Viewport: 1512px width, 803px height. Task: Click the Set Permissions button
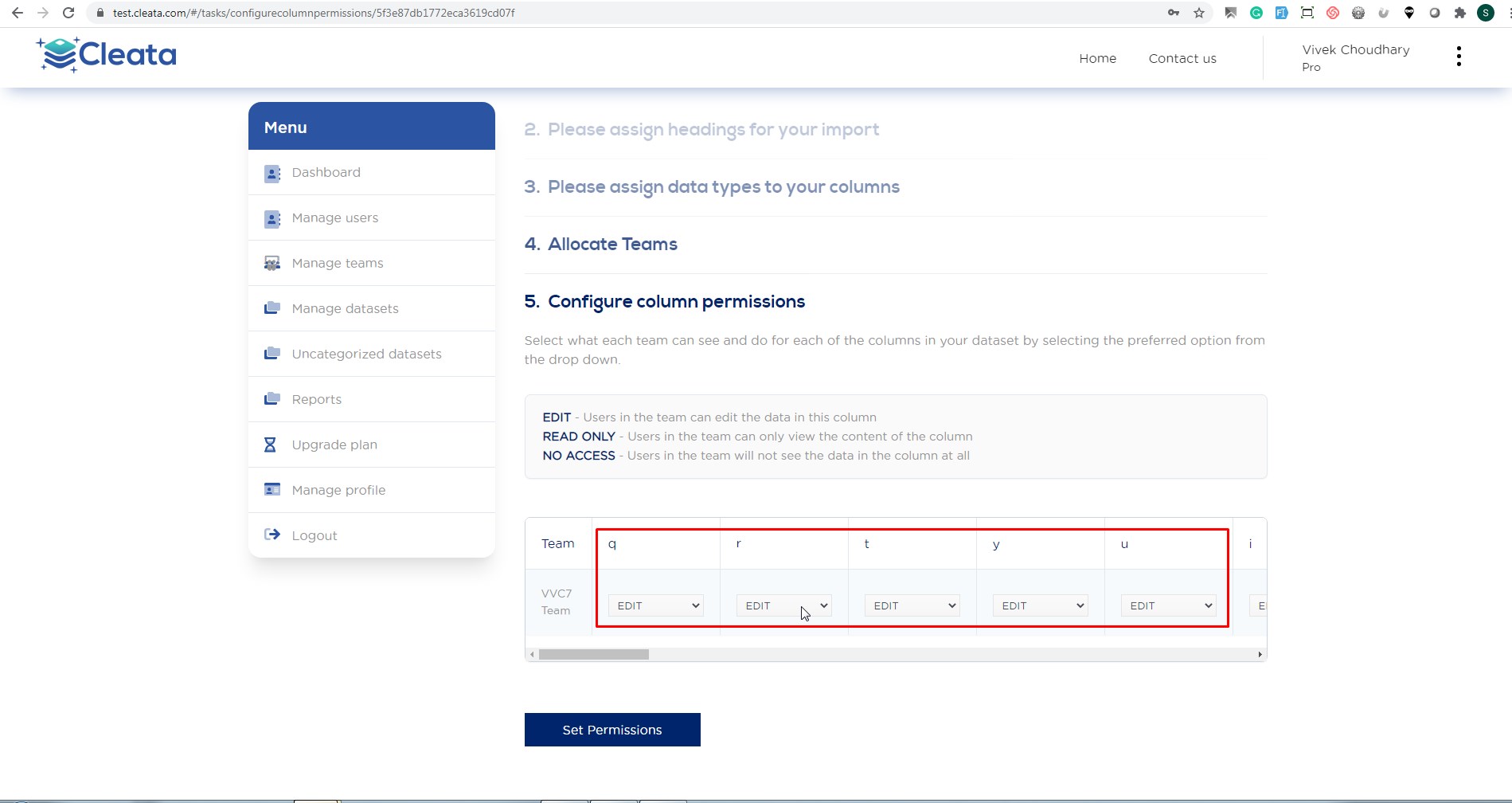[611, 730]
